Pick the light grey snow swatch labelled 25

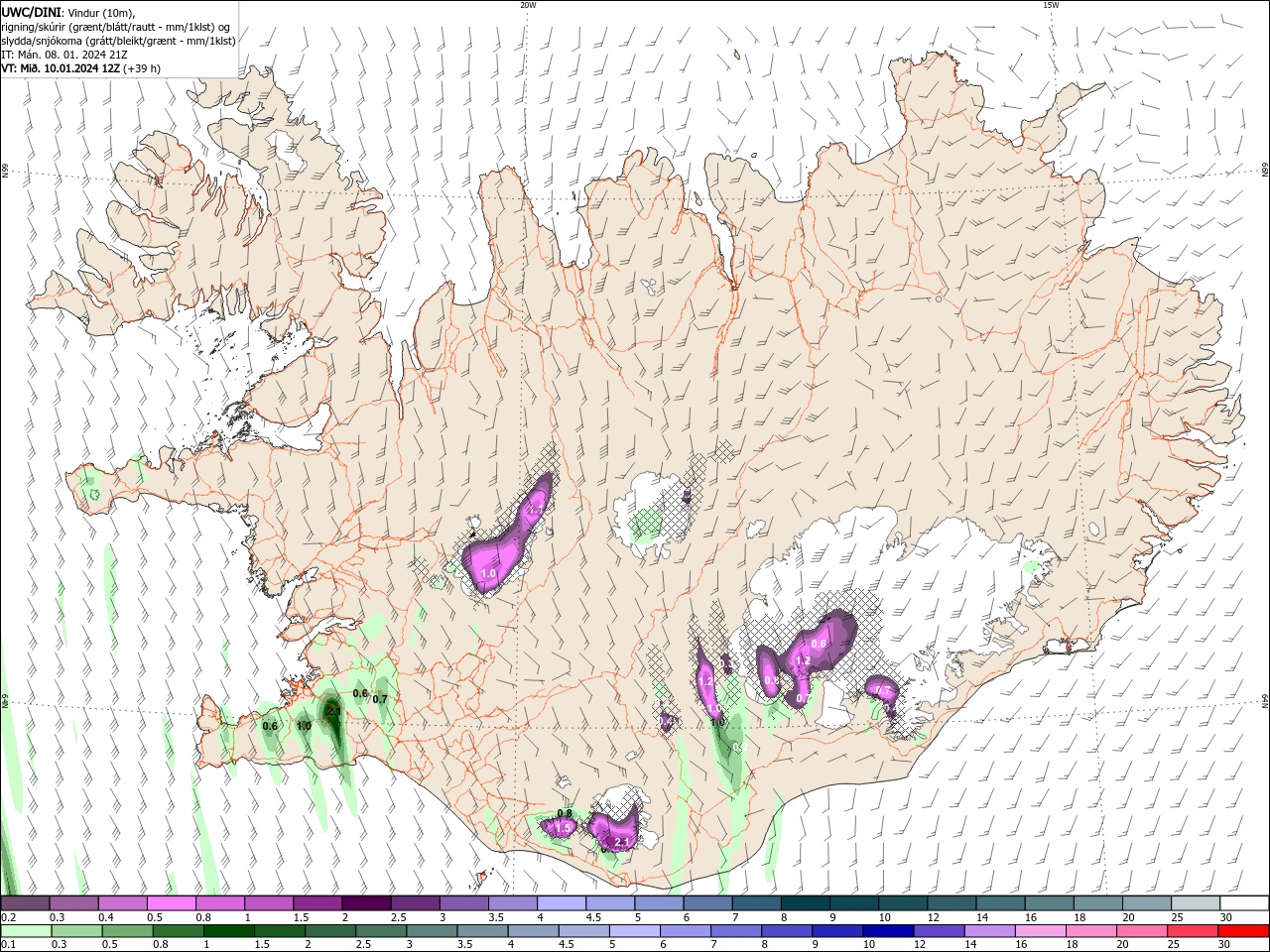(x=1196, y=902)
